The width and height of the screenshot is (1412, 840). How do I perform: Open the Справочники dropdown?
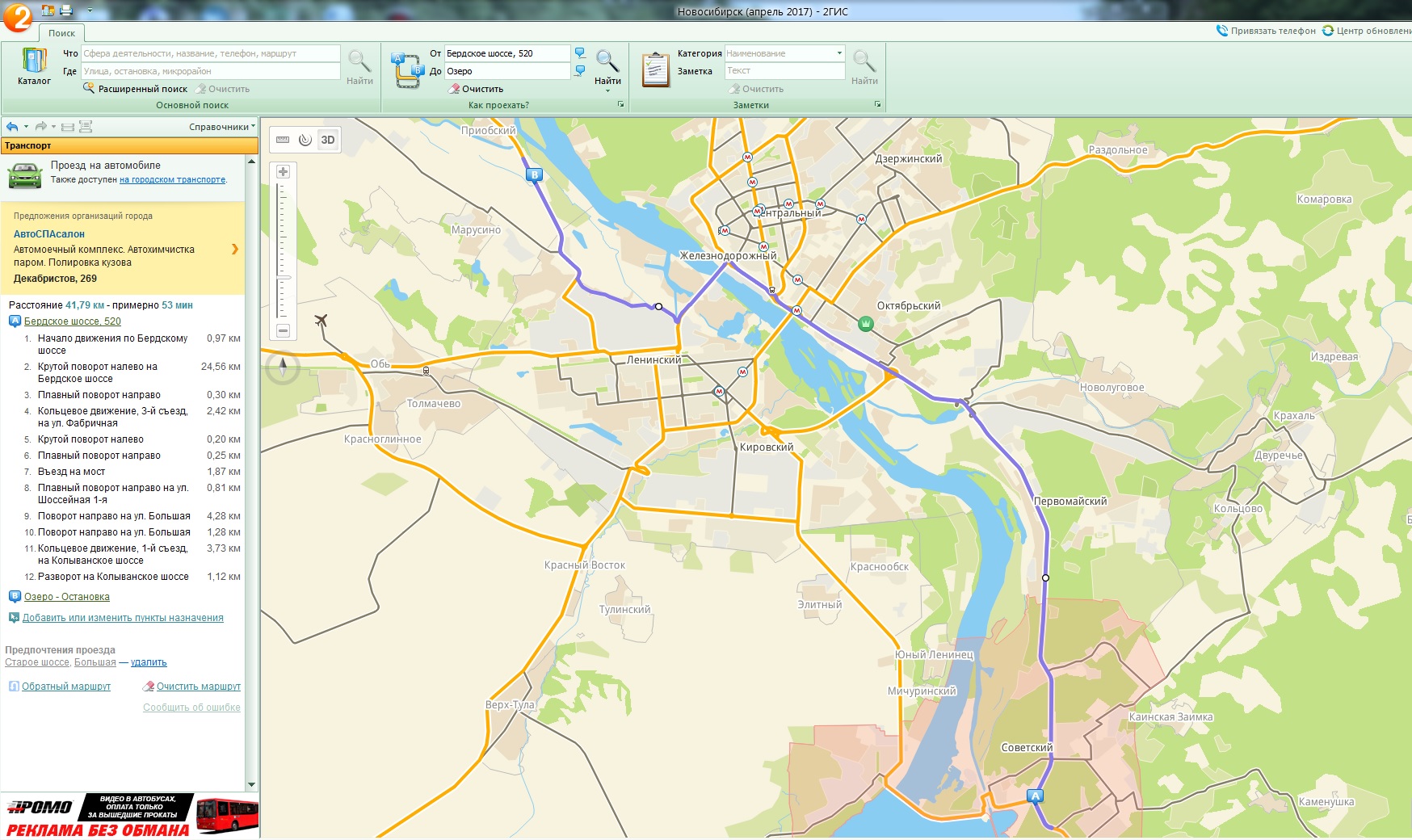coord(221,127)
